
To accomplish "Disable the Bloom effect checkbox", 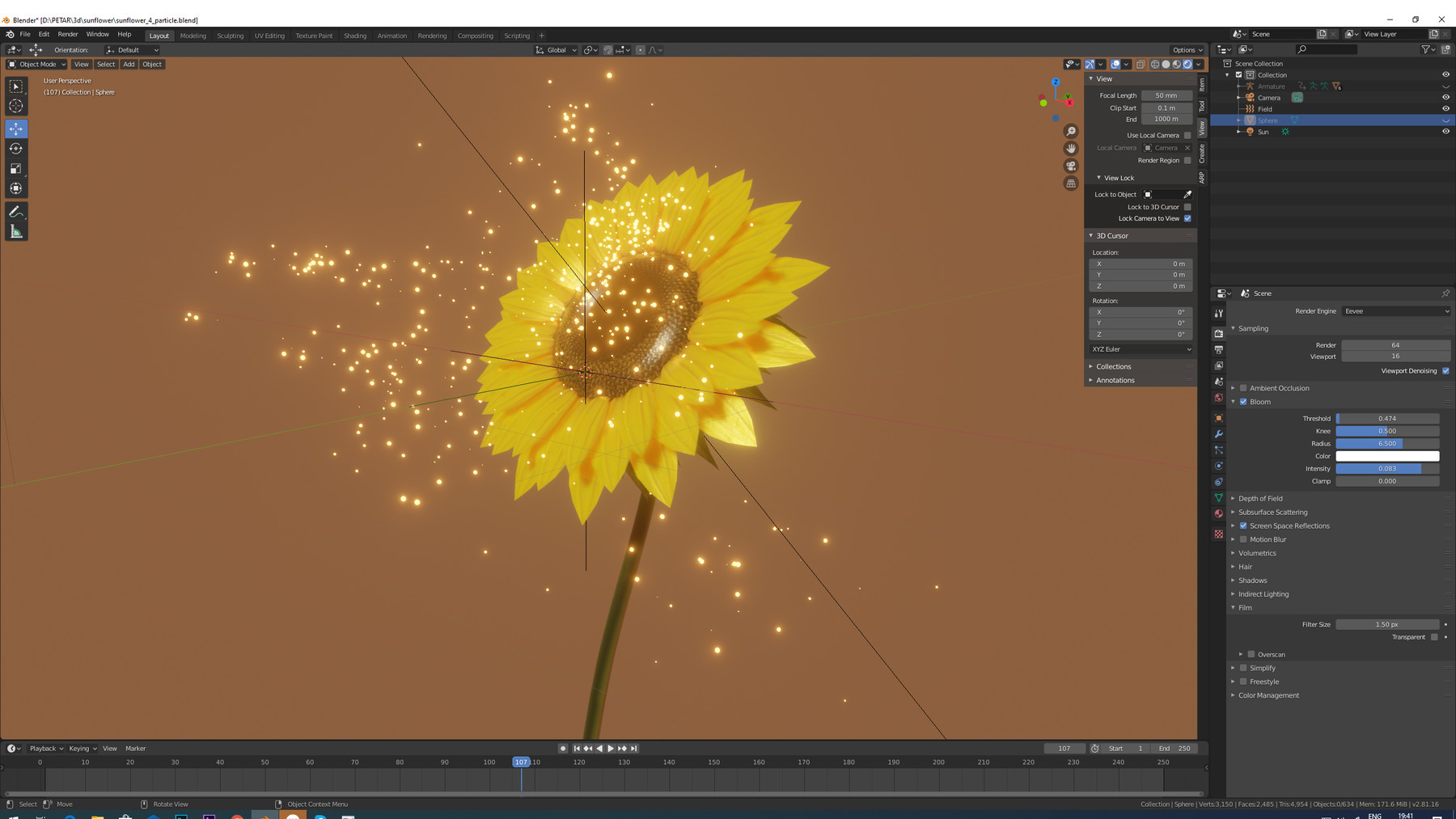I will [x=1244, y=402].
